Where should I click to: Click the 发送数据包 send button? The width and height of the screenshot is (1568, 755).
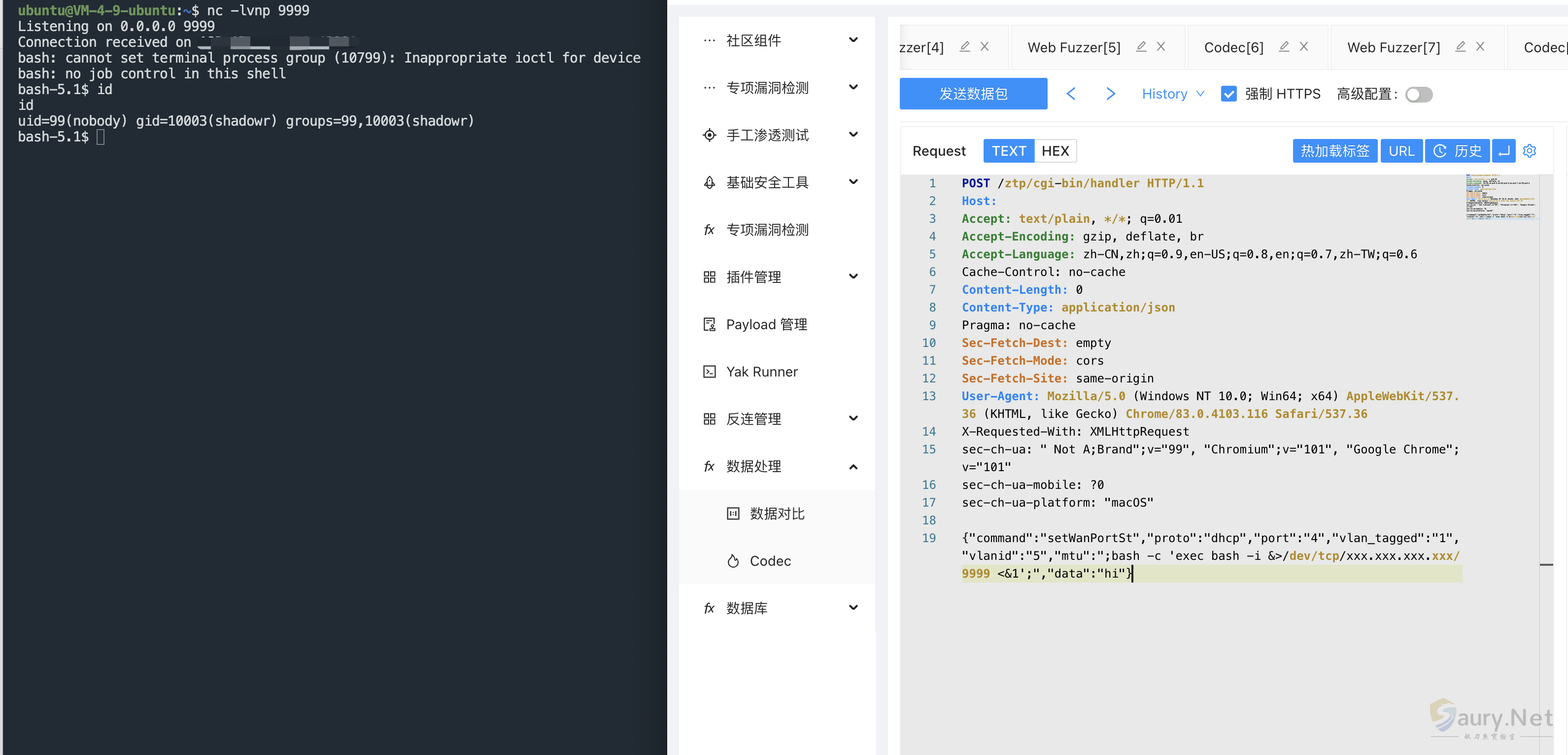[x=973, y=94]
